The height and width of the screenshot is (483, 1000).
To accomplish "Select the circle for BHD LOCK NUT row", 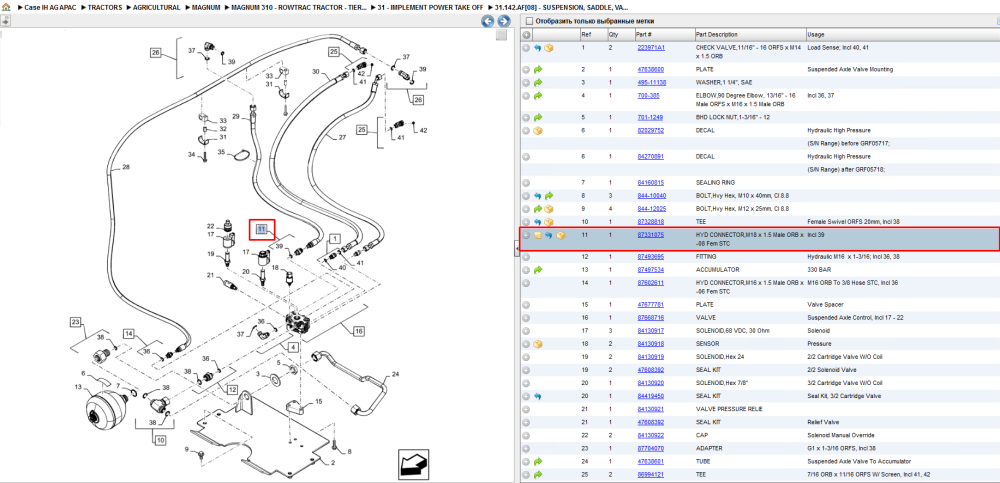I will tap(526, 117).
